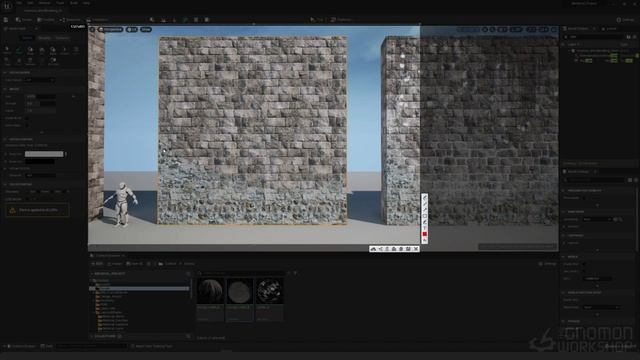The height and width of the screenshot is (360, 640).
Task: Select the first asset thumbnail (dark sphere)
Action: (210, 300)
